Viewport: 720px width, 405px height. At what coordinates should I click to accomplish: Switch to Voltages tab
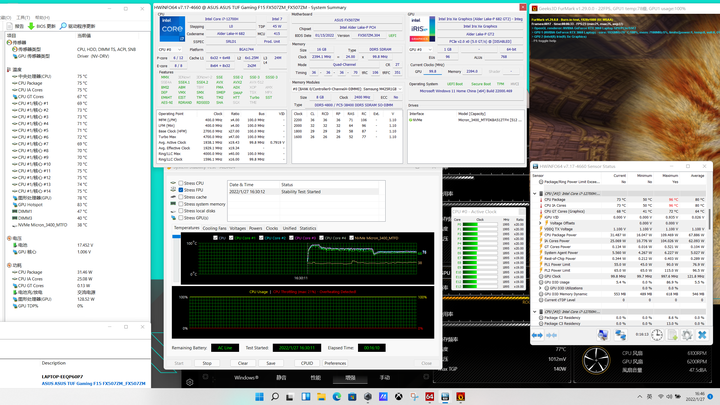tap(237, 228)
